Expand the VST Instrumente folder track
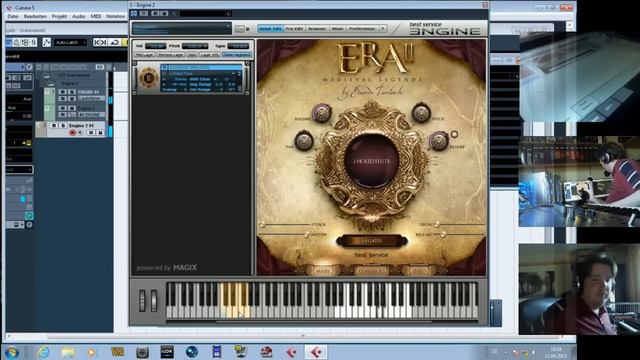The height and width of the screenshot is (360, 640). 46,76
